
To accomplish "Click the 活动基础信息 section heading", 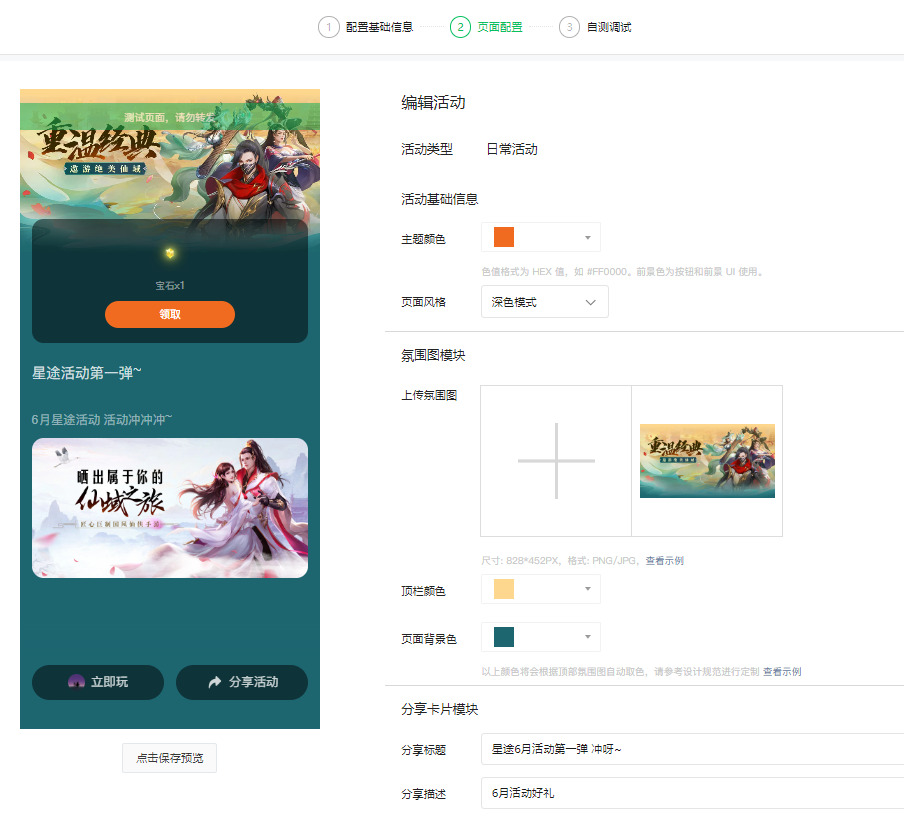I will pos(440,199).
